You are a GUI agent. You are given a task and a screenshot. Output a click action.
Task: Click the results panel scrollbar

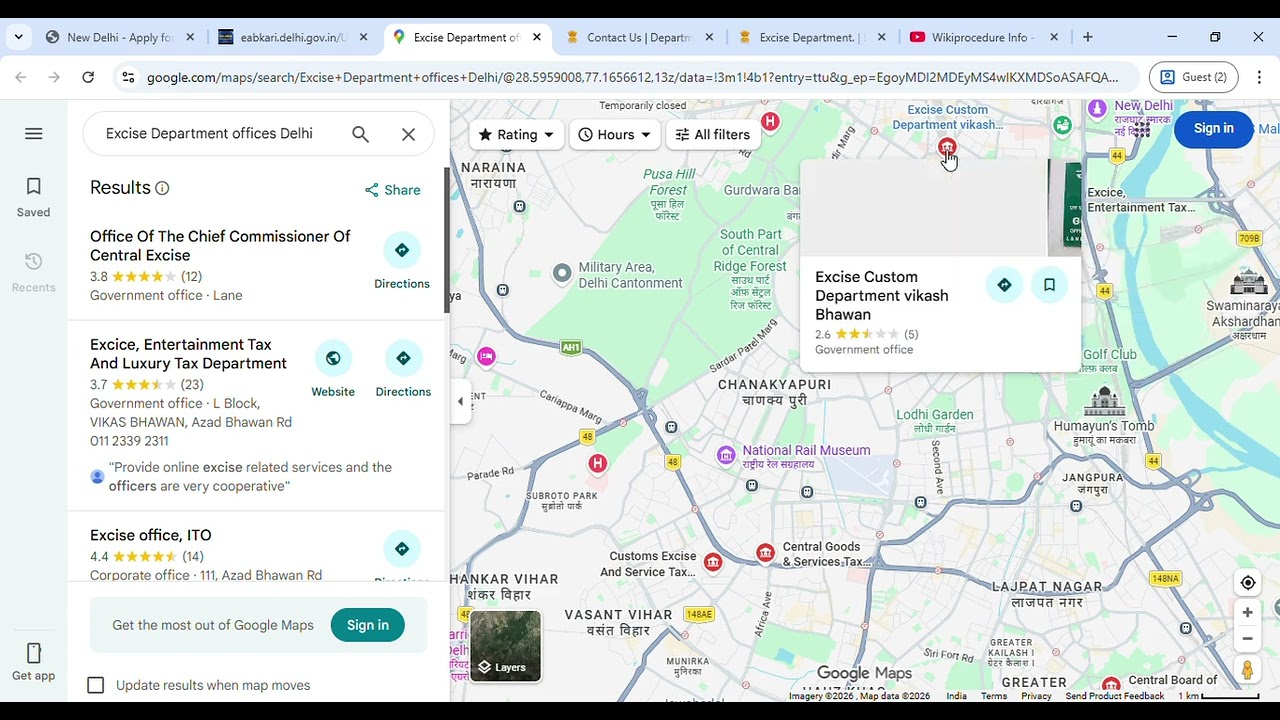coord(446,241)
